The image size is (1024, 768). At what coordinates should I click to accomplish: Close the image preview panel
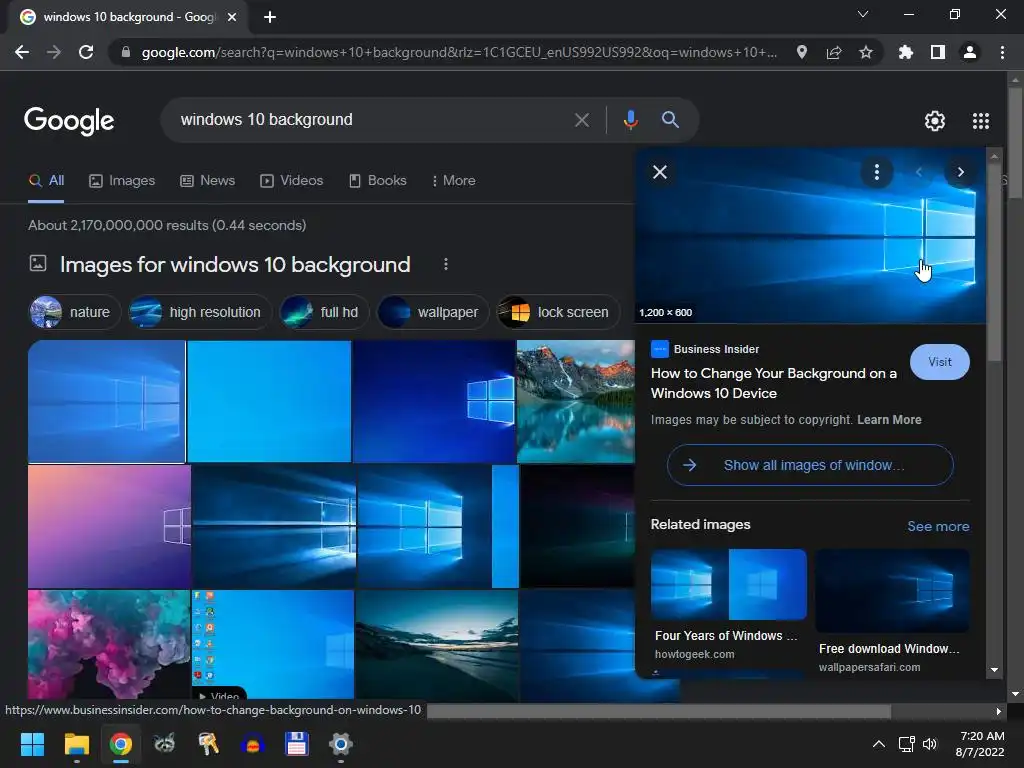coord(660,172)
